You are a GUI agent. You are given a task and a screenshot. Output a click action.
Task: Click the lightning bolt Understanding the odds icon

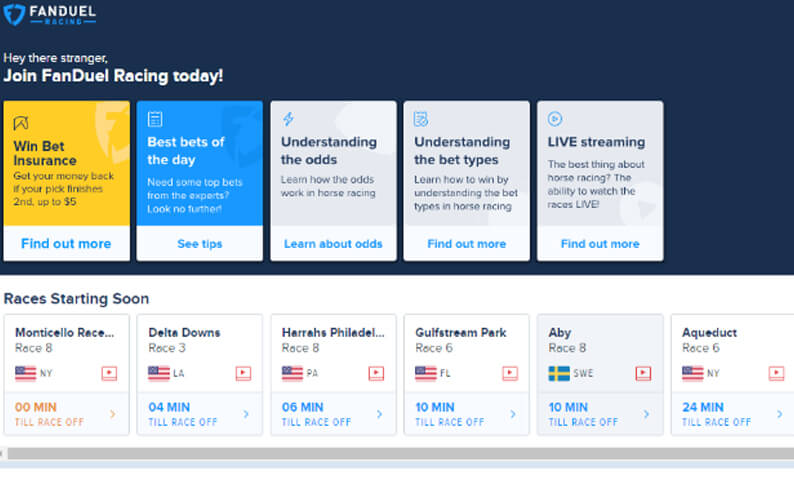[288, 119]
